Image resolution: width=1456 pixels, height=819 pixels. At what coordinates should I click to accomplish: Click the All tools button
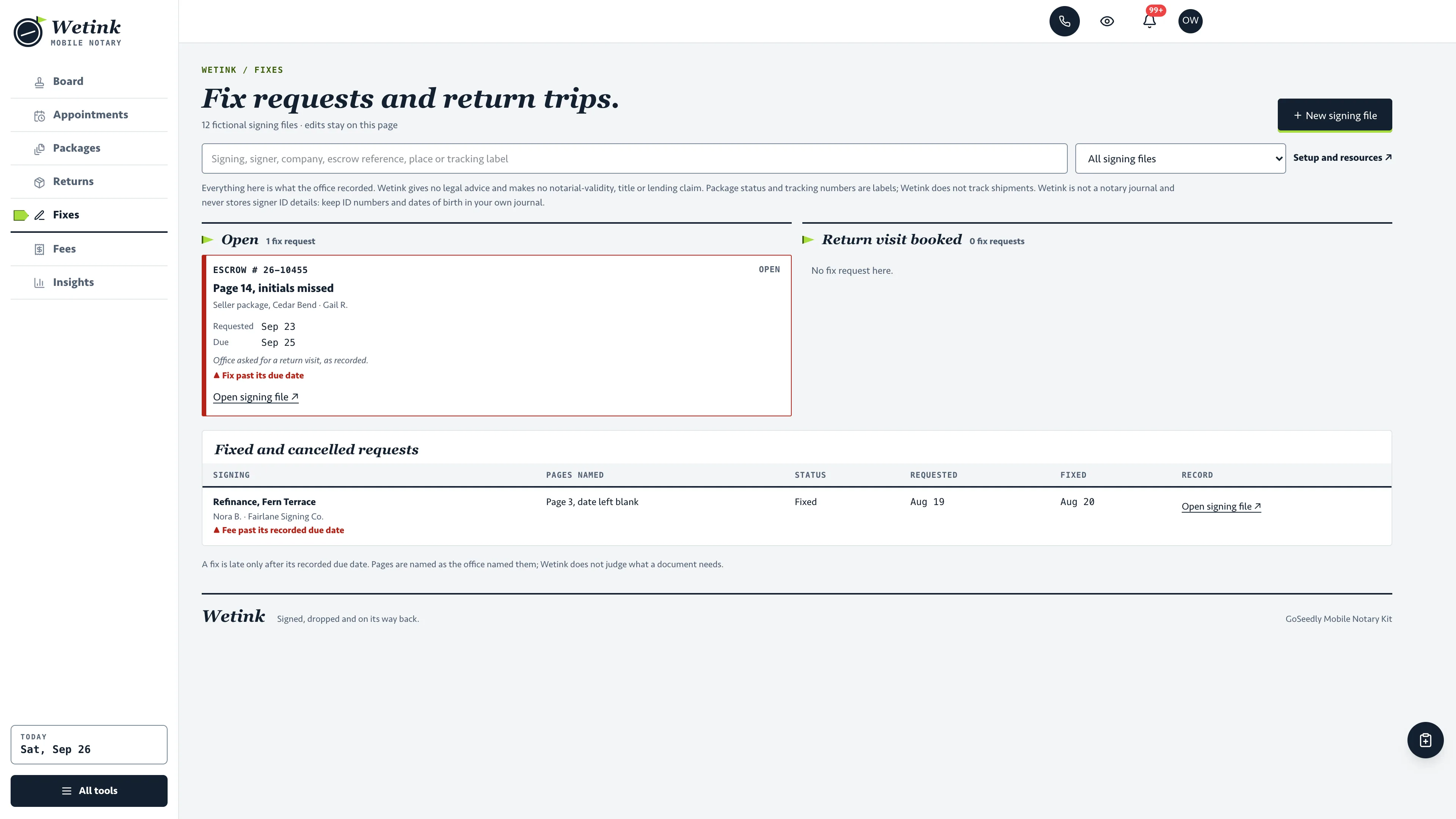point(89,790)
